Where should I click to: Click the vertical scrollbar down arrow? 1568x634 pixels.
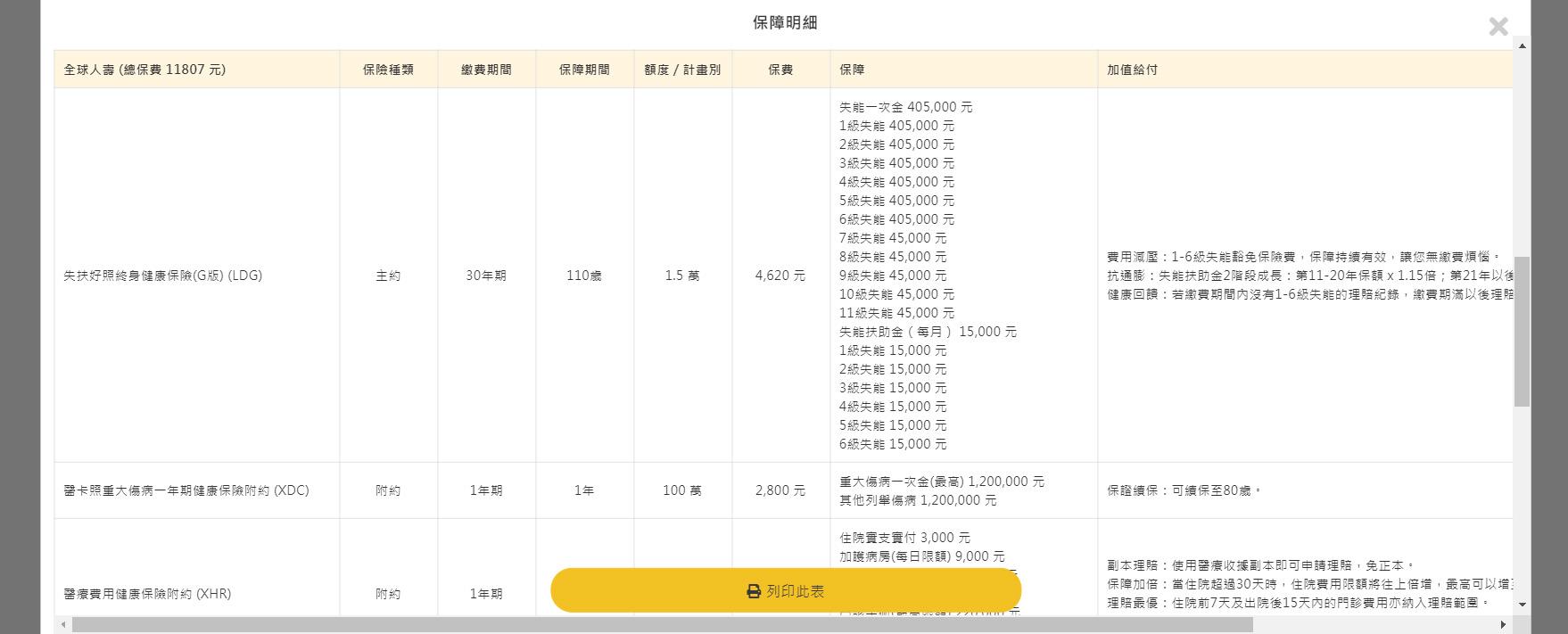pyautogui.click(x=1523, y=605)
